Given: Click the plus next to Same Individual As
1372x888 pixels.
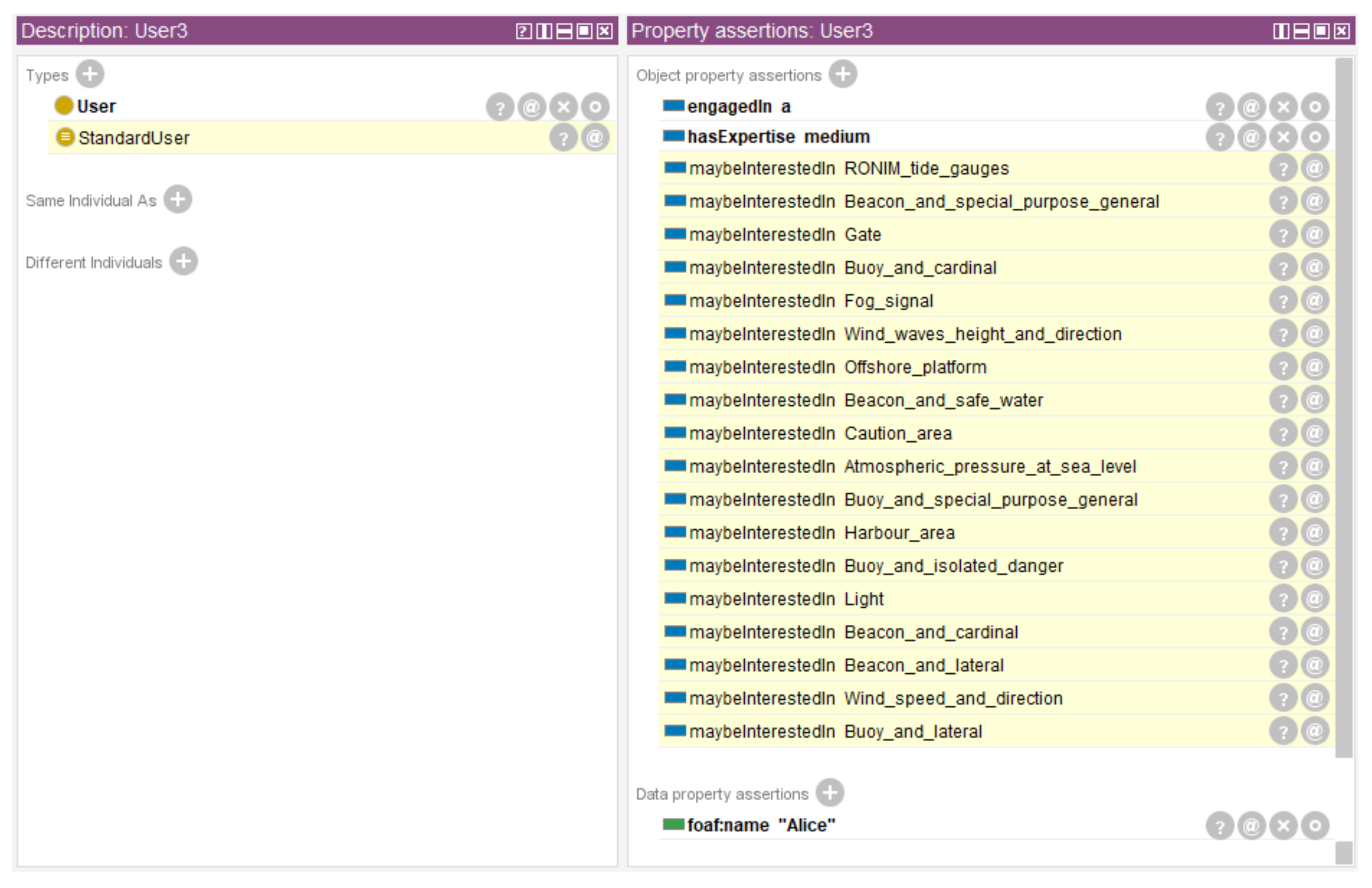Looking at the screenshot, I should (178, 200).
